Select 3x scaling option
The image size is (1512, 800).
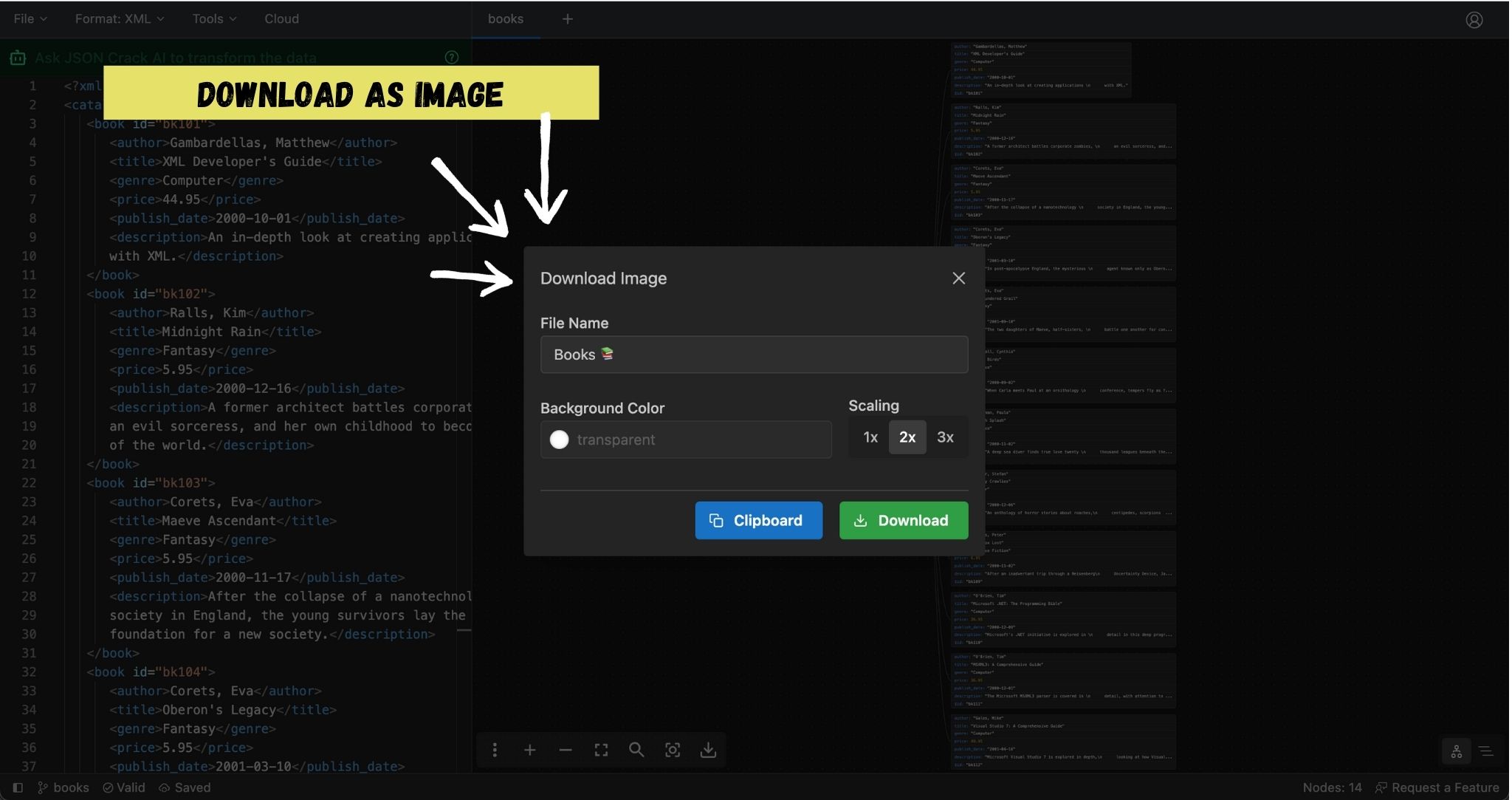(x=945, y=436)
